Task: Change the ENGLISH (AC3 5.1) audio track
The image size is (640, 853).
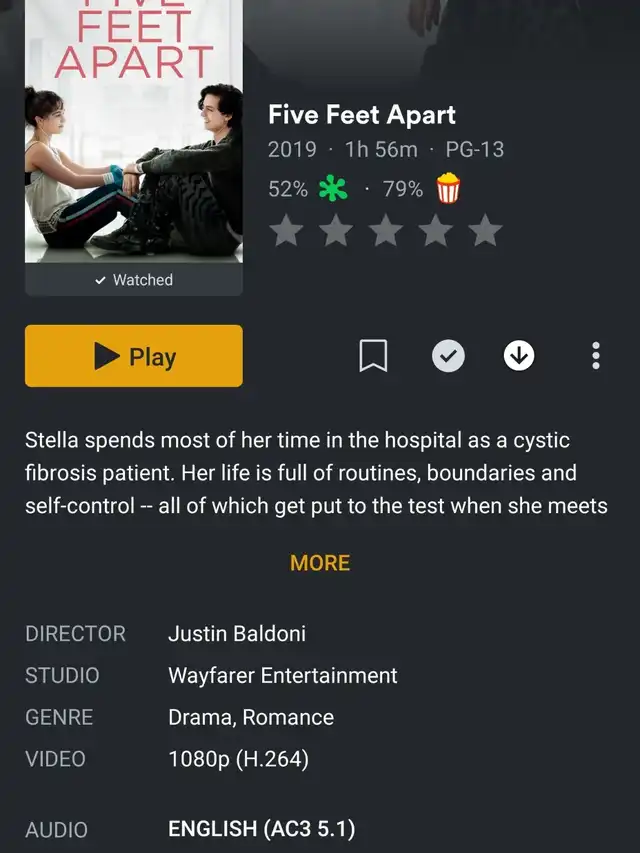Action: 262,829
